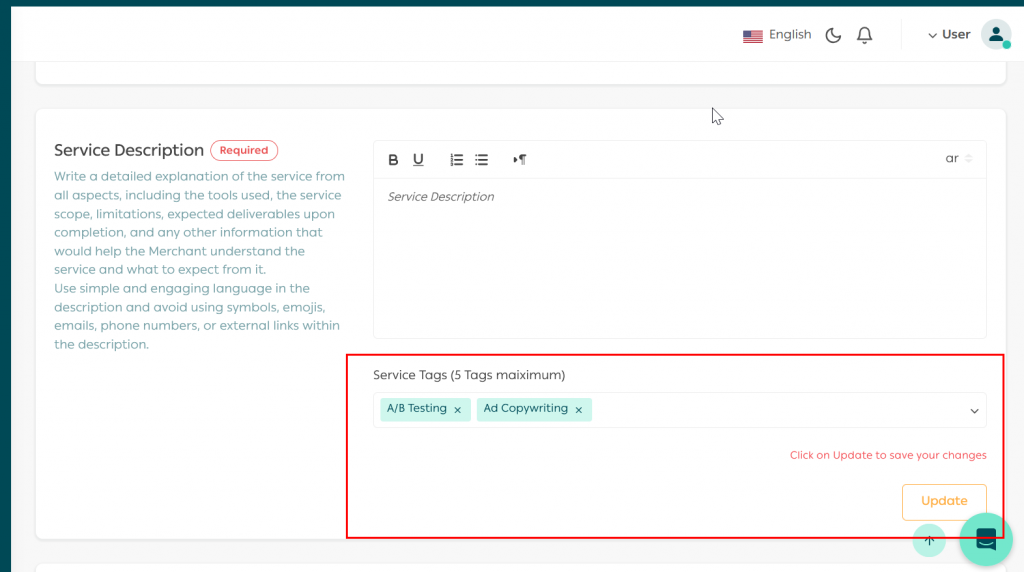The height and width of the screenshot is (572, 1024).
Task: Expand the Service Tags dropdown arrow
Action: (974, 411)
